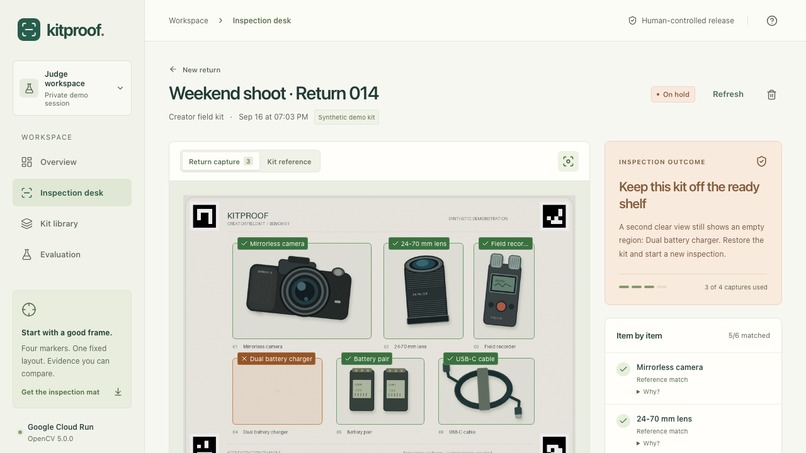Click the kitproof logo icon

tap(29, 30)
